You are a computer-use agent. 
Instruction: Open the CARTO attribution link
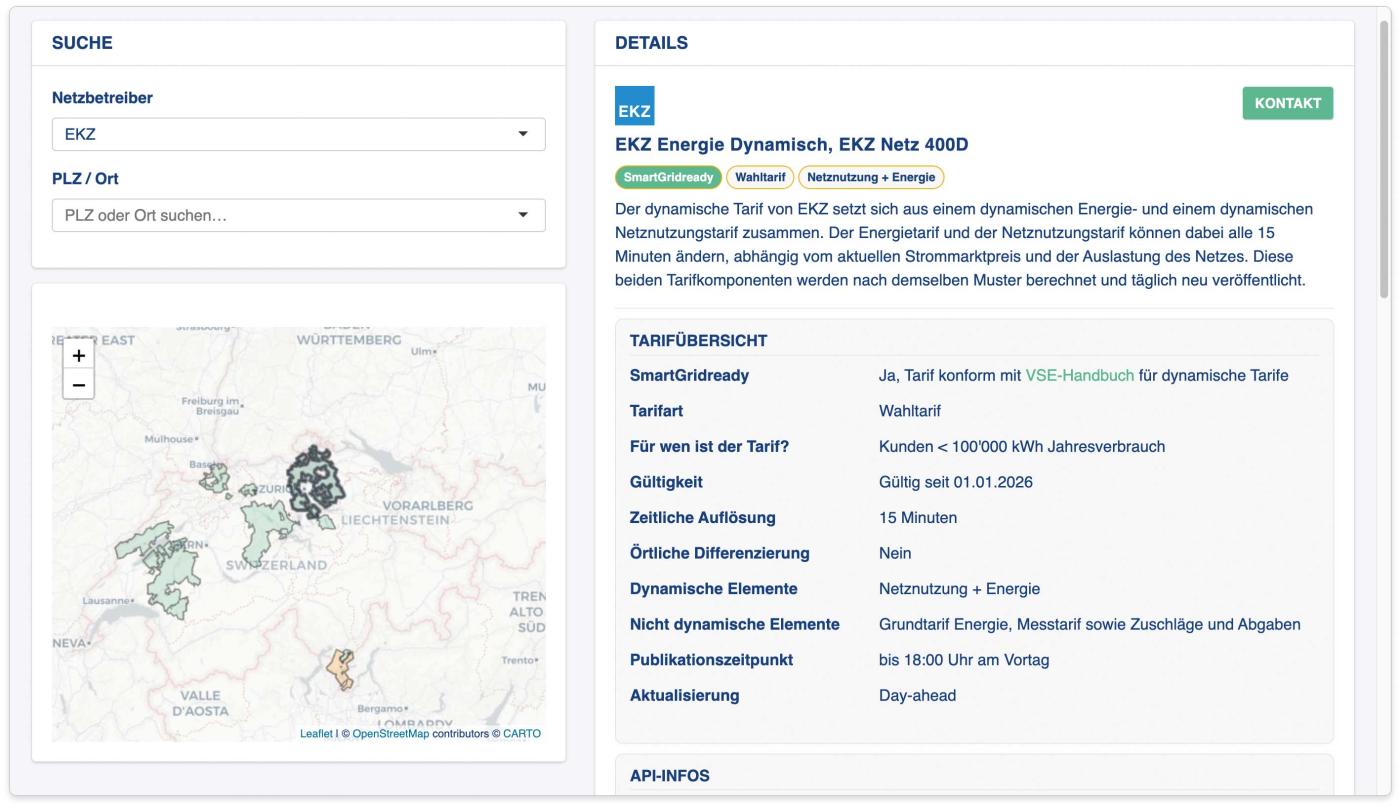click(x=522, y=733)
